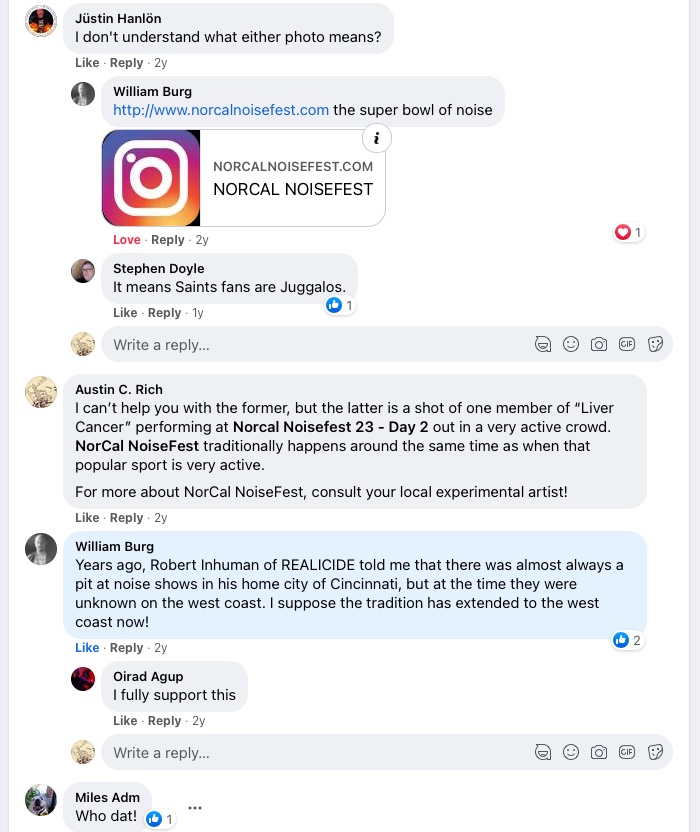Open Austin C. Rich's profile picture
Viewport: 700px width, 832px height.
click(x=41, y=392)
